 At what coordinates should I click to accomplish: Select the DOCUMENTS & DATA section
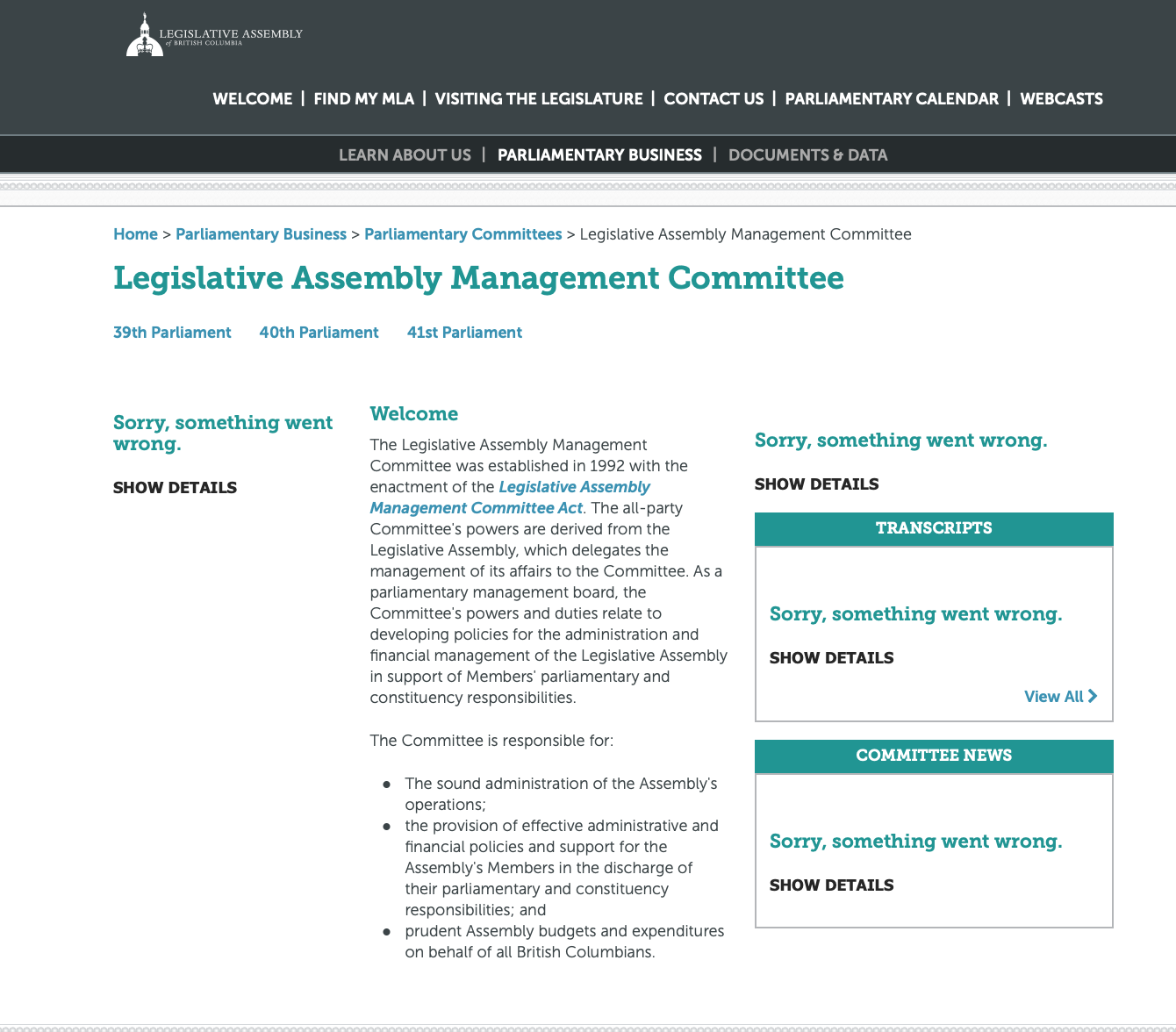click(x=807, y=154)
